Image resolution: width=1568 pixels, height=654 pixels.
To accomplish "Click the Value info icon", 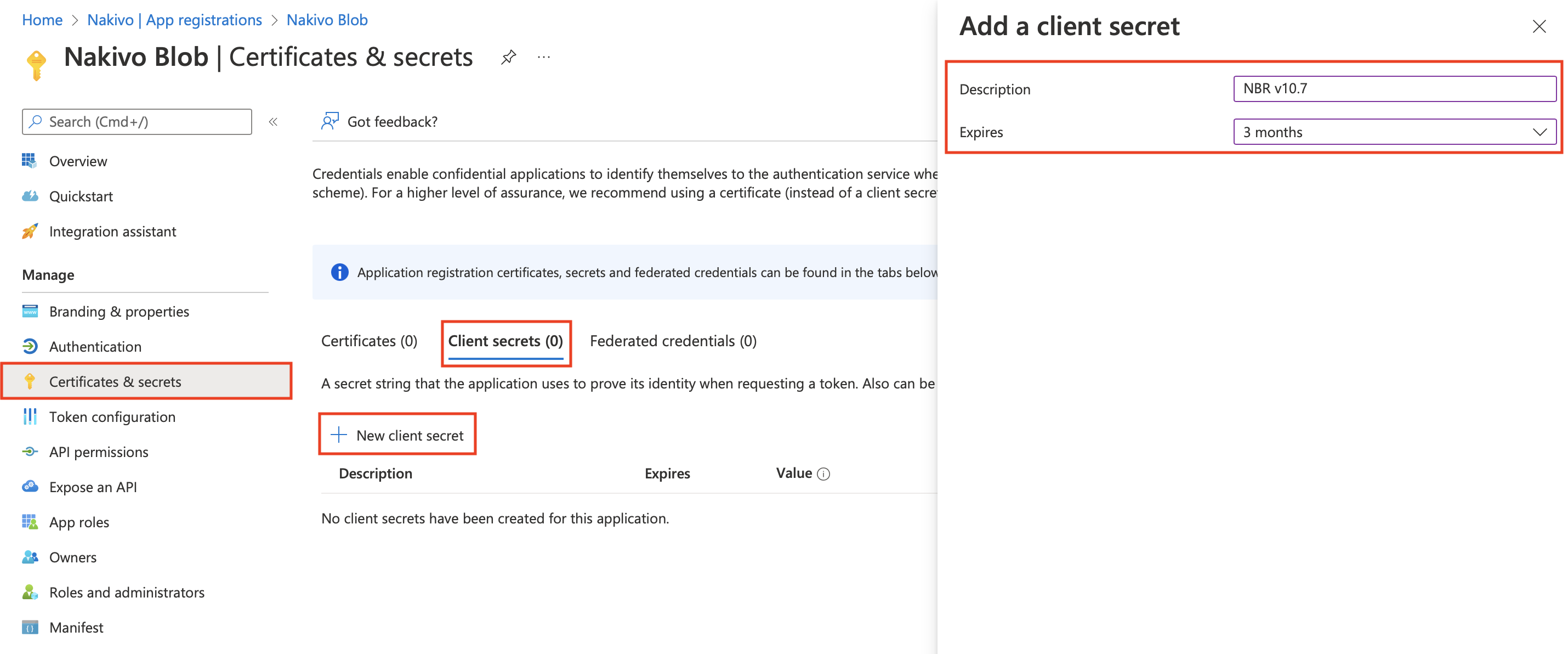I will pos(823,473).
